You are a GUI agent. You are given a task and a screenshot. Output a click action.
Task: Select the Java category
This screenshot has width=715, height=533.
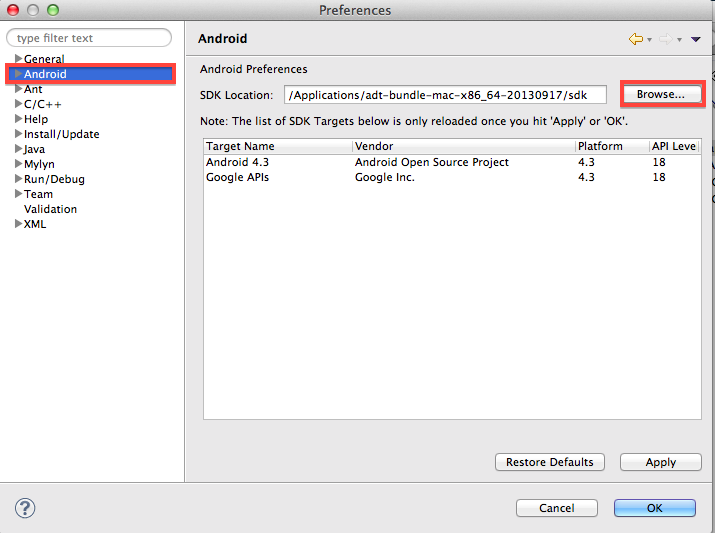tap(34, 149)
